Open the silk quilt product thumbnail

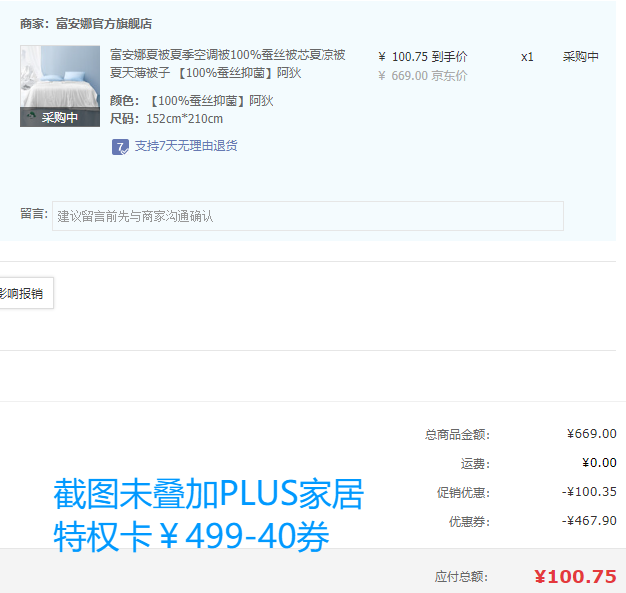coord(60,86)
